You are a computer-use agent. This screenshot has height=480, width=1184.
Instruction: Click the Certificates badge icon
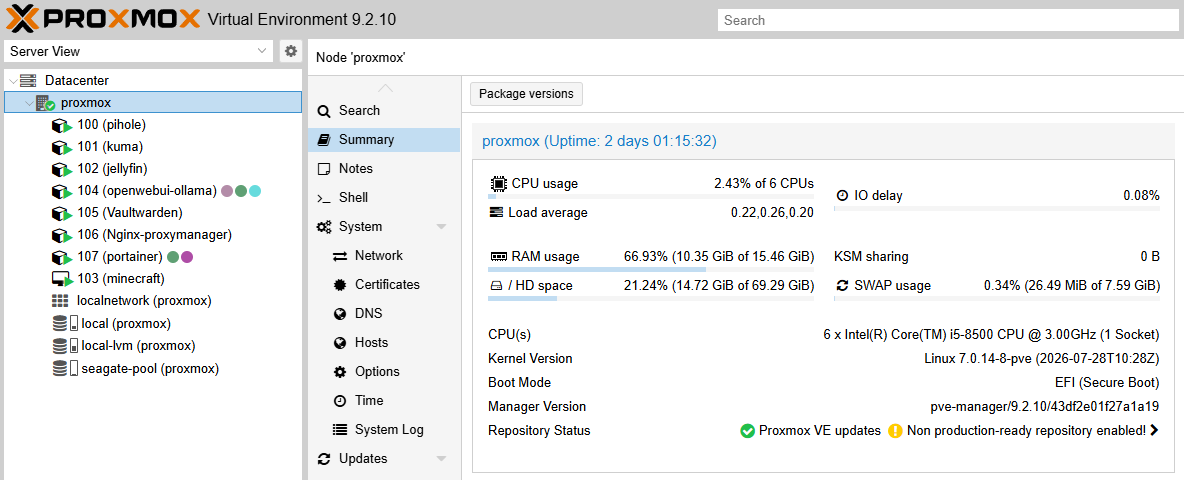(x=340, y=285)
